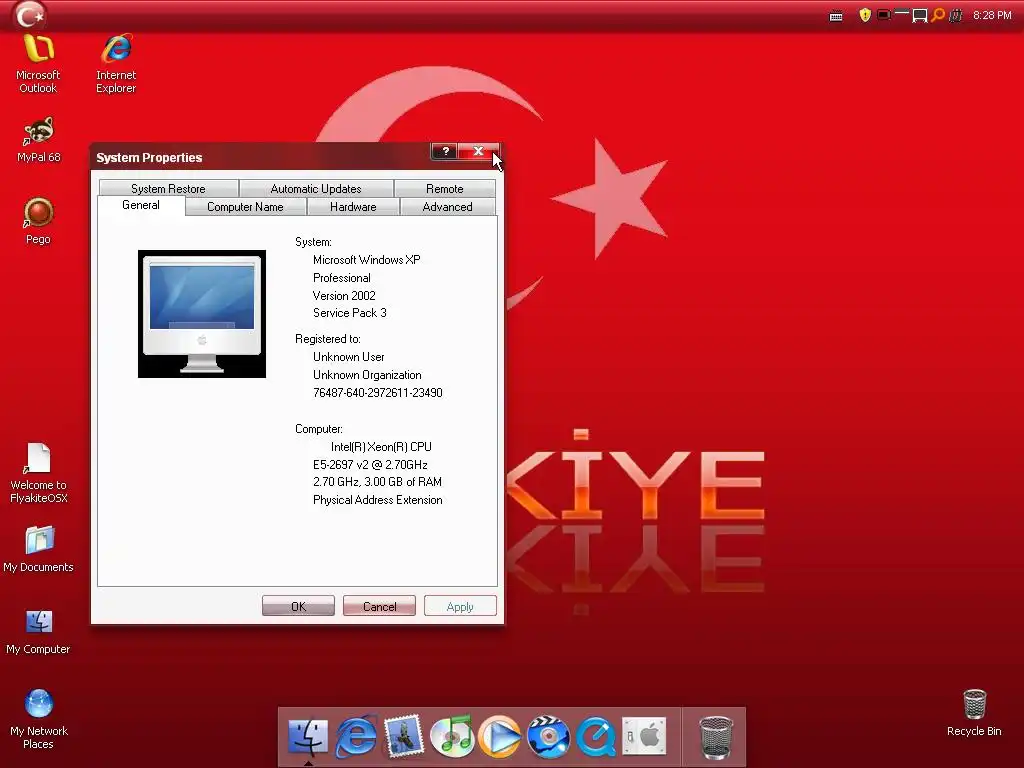The image size is (1024, 768).
Task: Click the trash can in the dock
Action: [716, 738]
